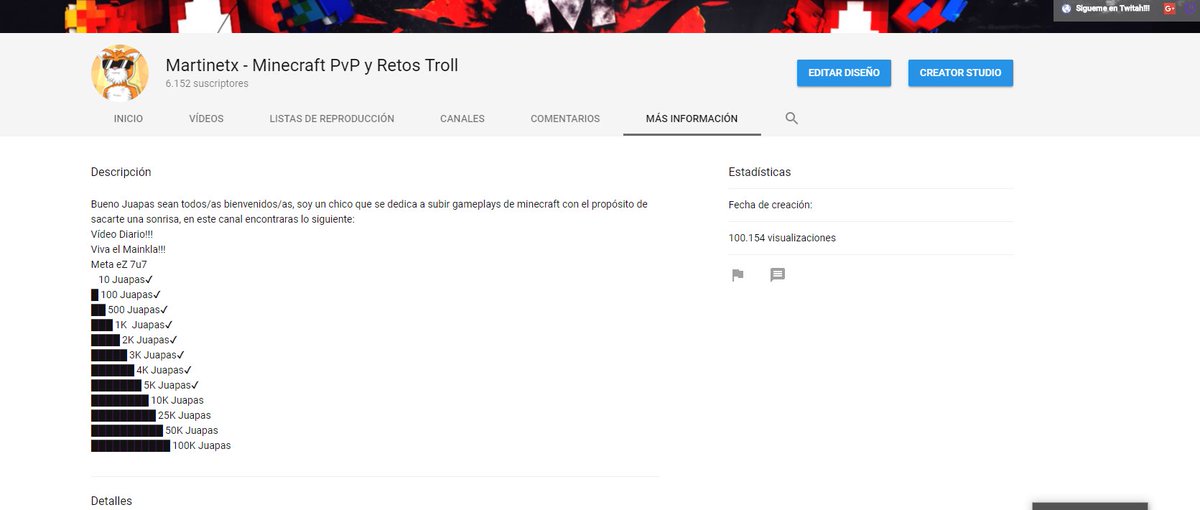Go to LISTAS DE REPRODUCCIÓN tab
The width and height of the screenshot is (1200, 510).
pyautogui.click(x=332, y=118)
